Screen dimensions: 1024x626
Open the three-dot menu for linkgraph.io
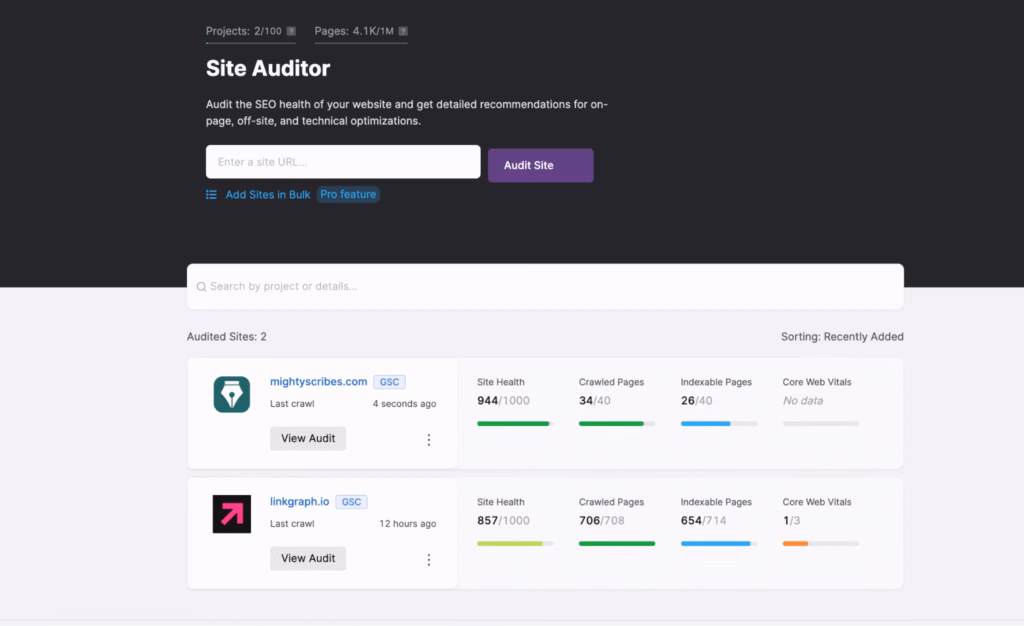tap(429, 559)
